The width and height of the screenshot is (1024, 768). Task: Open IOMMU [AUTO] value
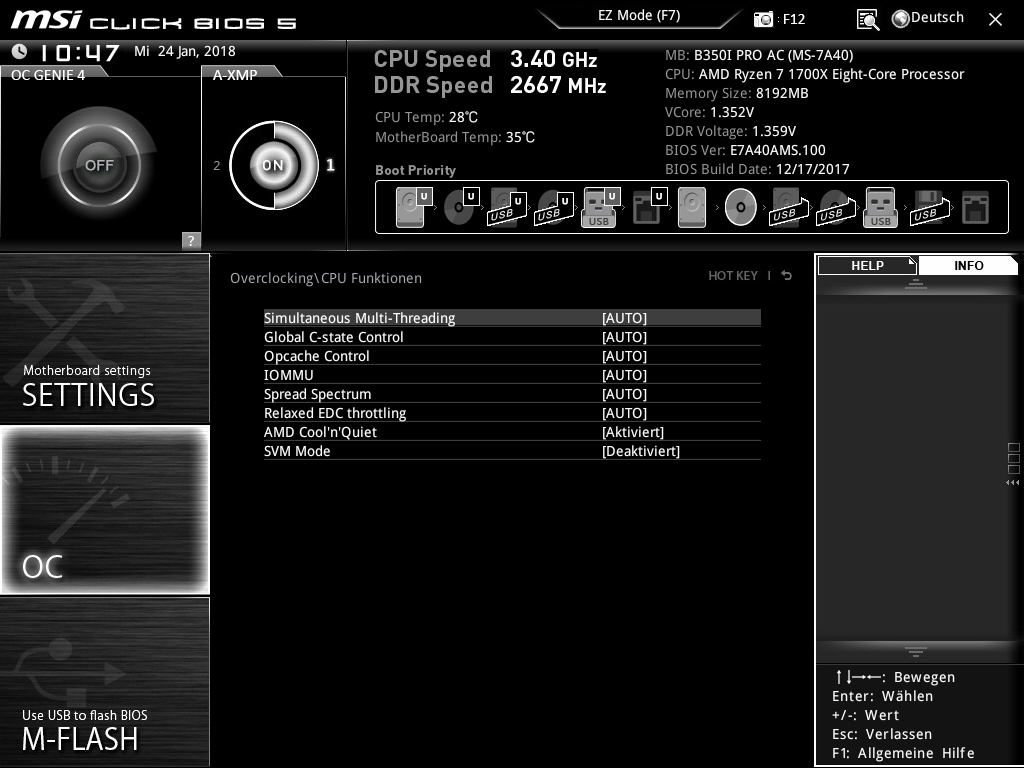click(x=624, y=375)
